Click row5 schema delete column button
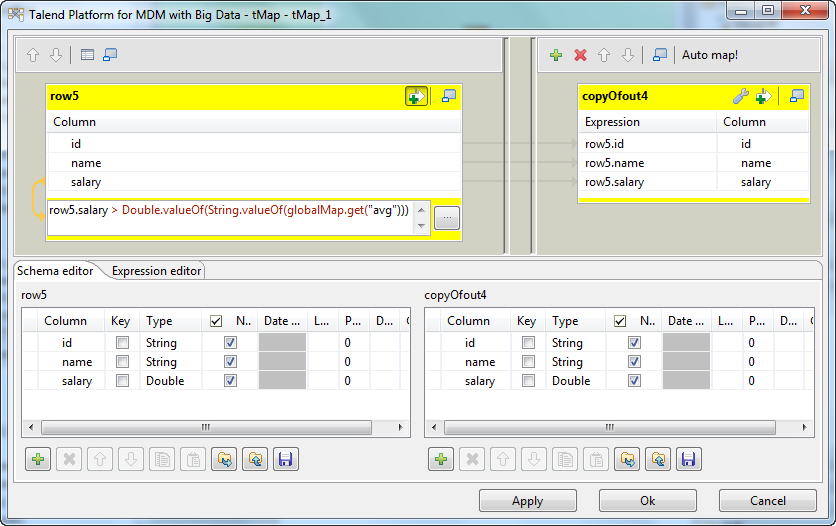 coord(69,459)
